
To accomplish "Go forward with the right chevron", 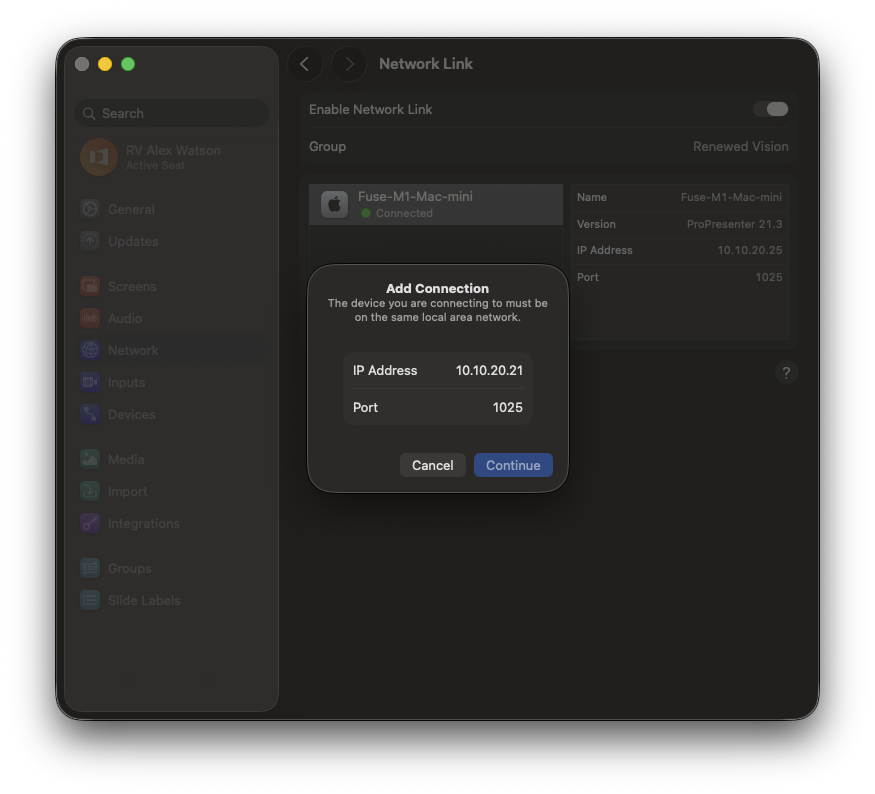I will click(349, 64).
